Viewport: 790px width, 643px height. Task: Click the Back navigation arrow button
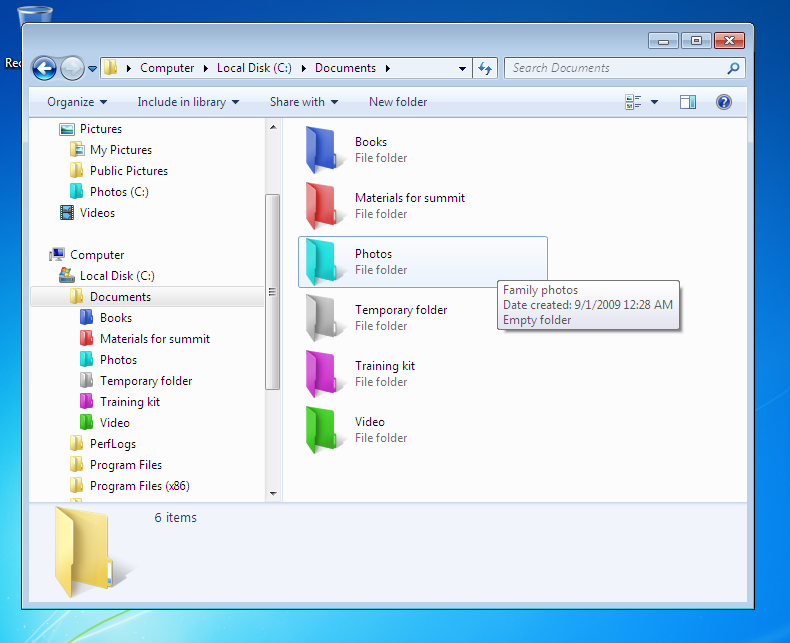coord(44,68)
